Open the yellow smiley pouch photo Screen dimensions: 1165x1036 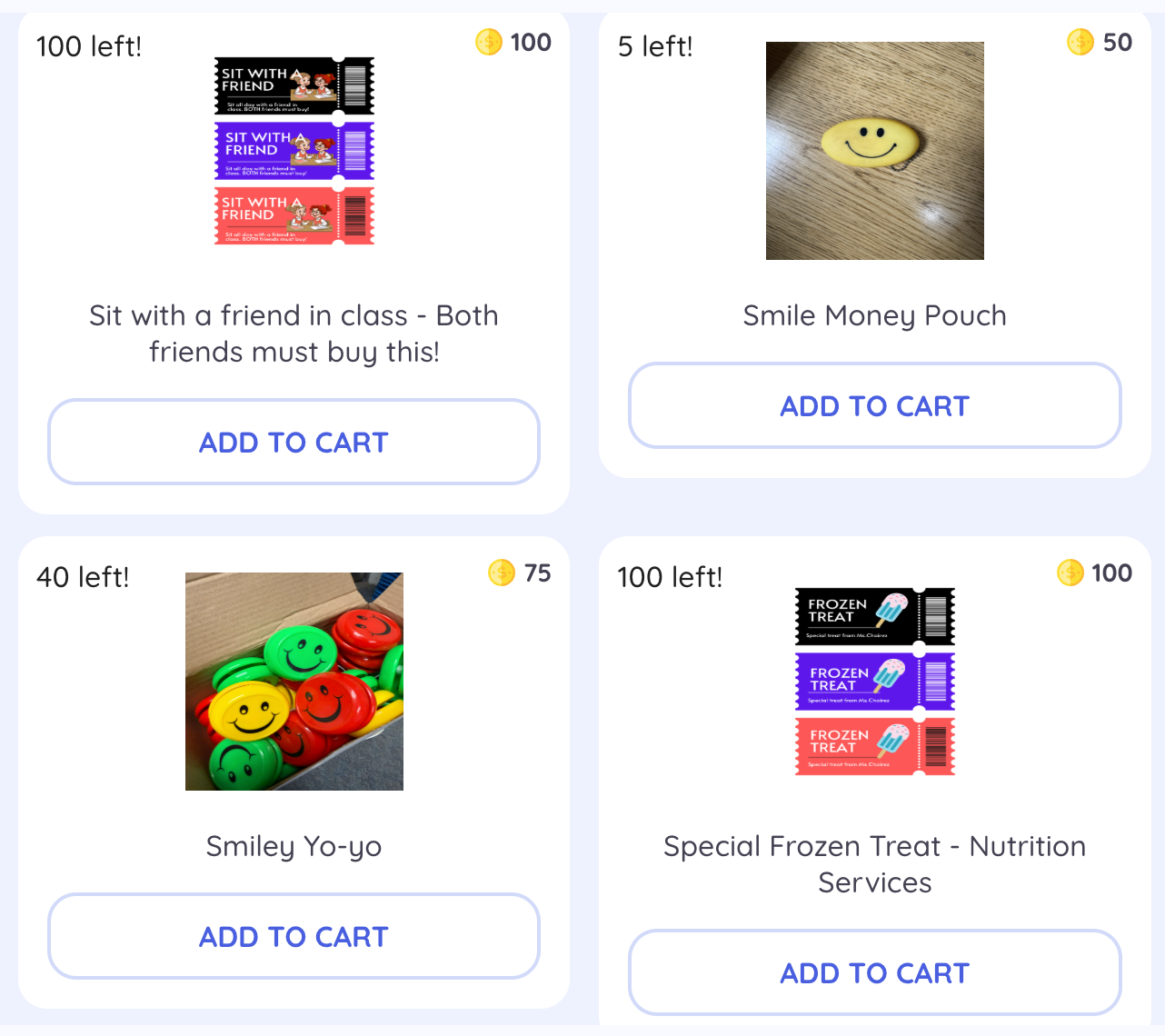point(874,151)
